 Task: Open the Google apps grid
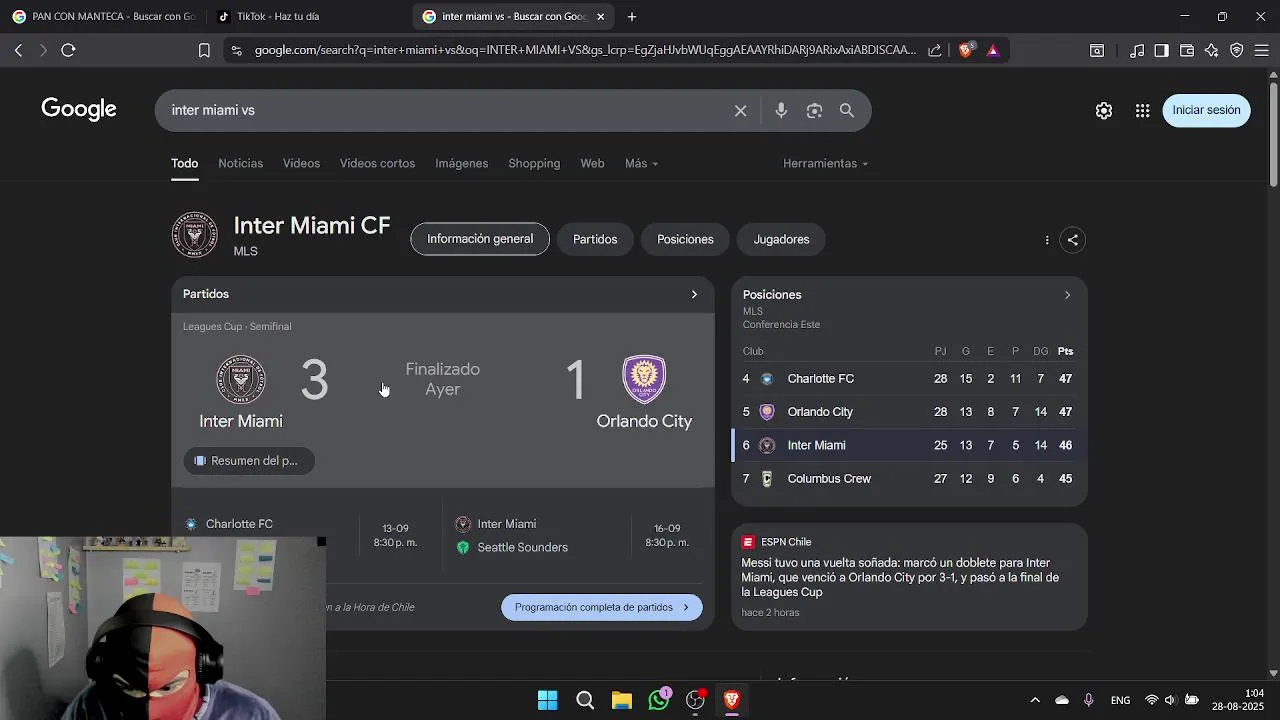point(1142,111)
